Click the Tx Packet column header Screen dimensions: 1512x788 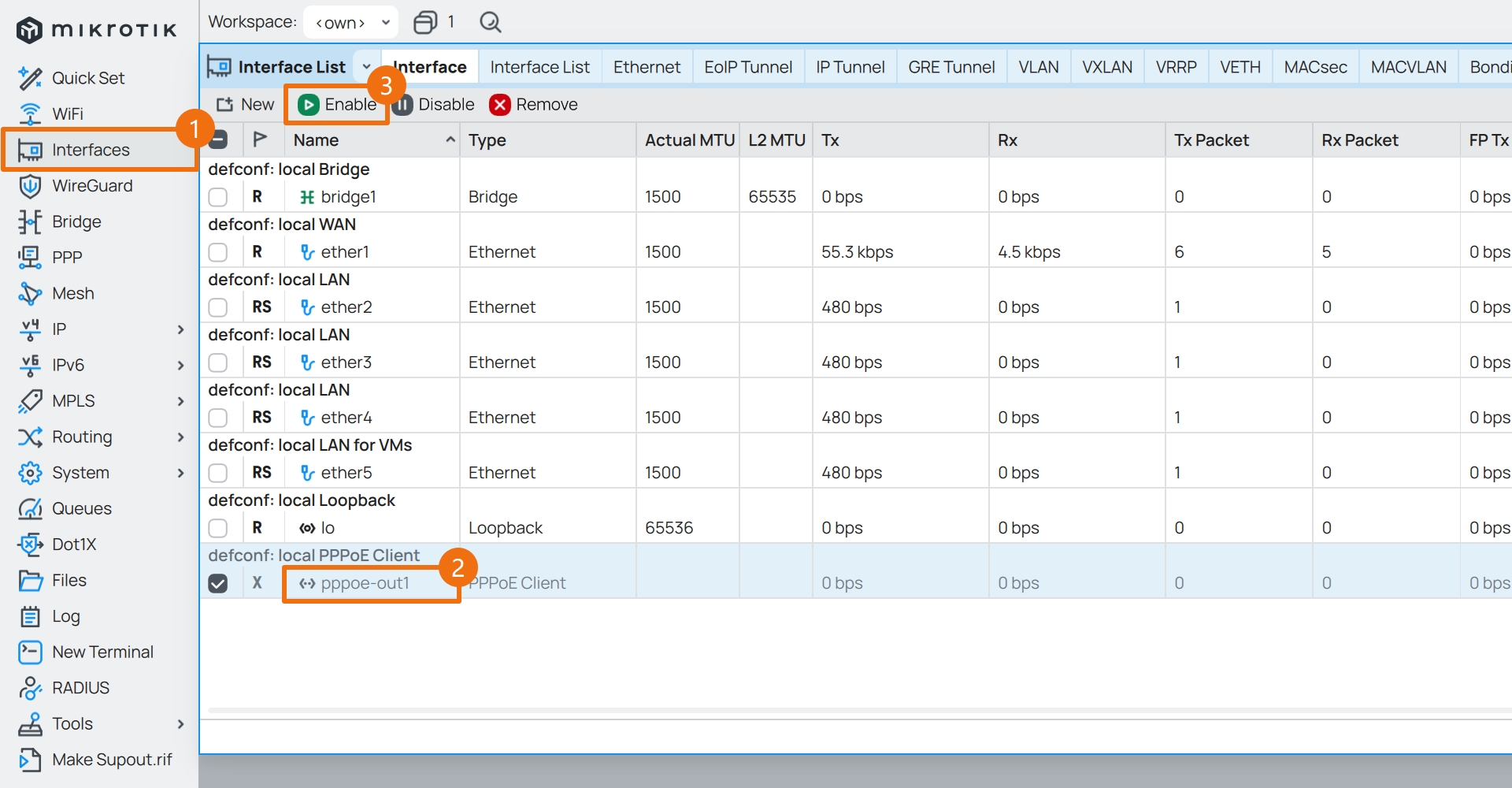point(1239,139)
